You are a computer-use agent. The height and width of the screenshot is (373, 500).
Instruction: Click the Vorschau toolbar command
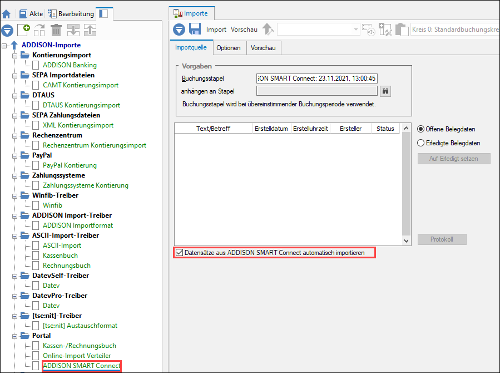point(244,30)
